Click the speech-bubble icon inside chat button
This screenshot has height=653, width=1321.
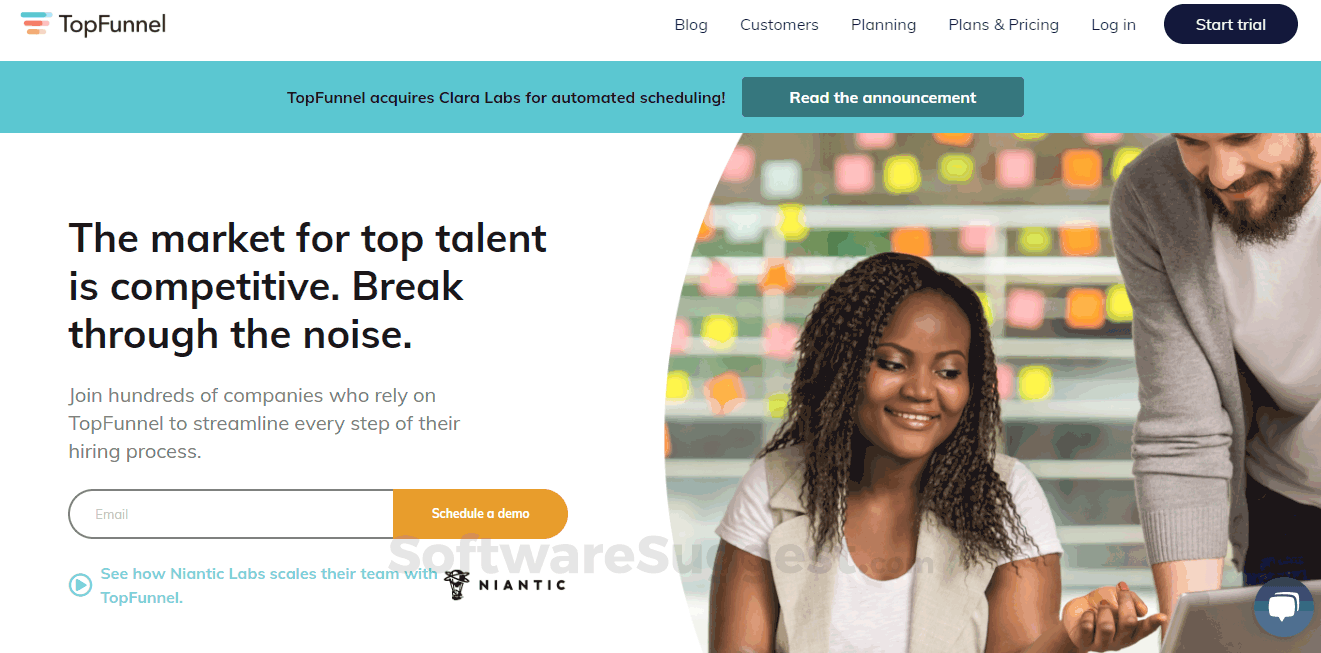[x=1284, y=607]
